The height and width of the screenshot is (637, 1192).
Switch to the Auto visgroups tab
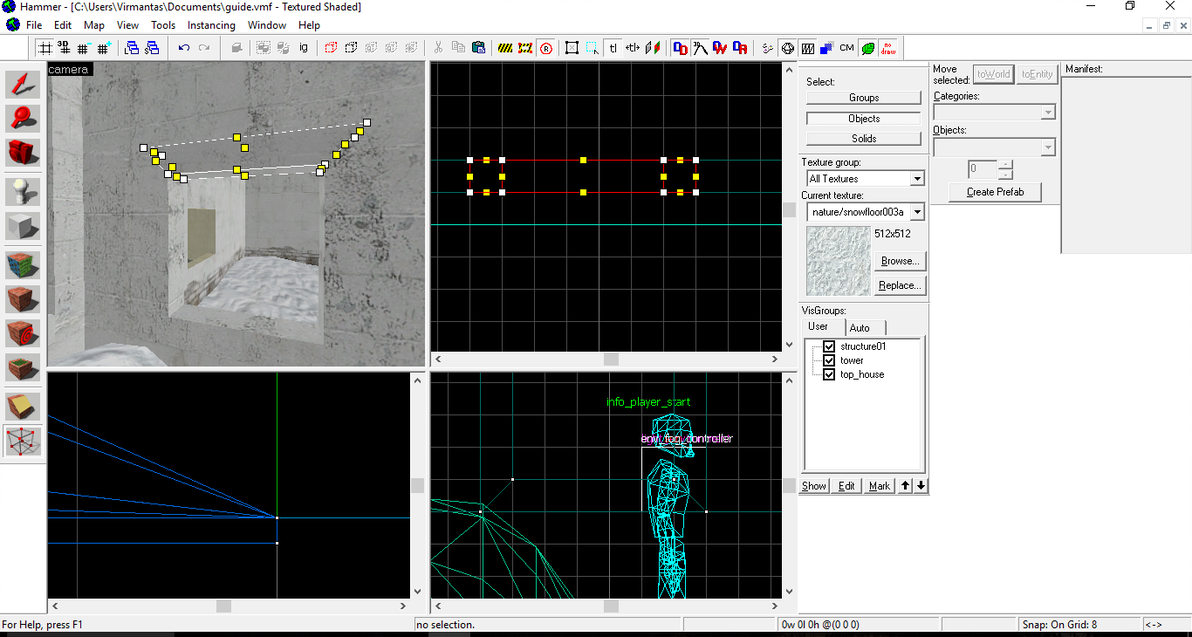[860, 328]
